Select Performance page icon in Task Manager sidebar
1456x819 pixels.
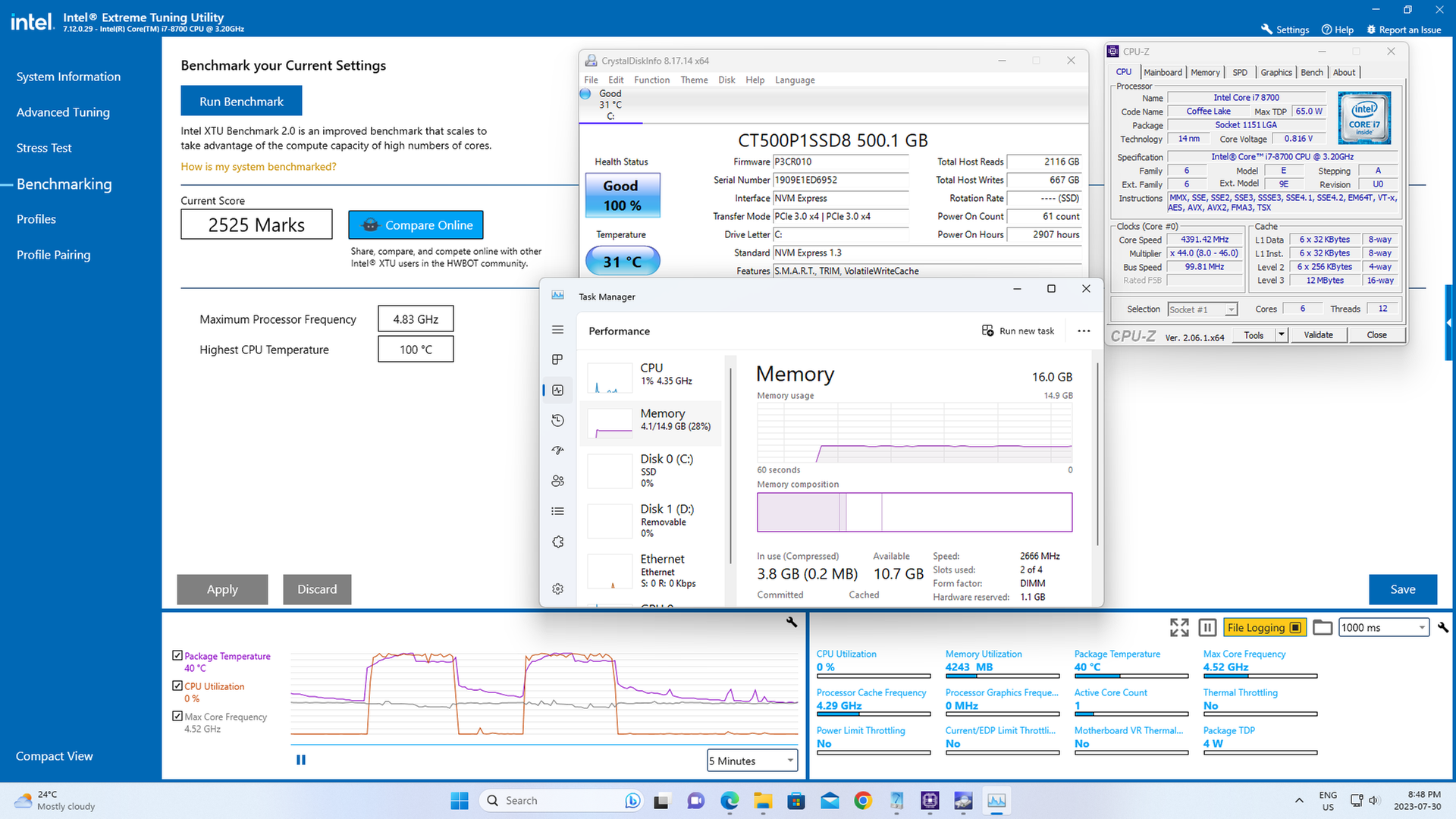(x=558, y=390)
